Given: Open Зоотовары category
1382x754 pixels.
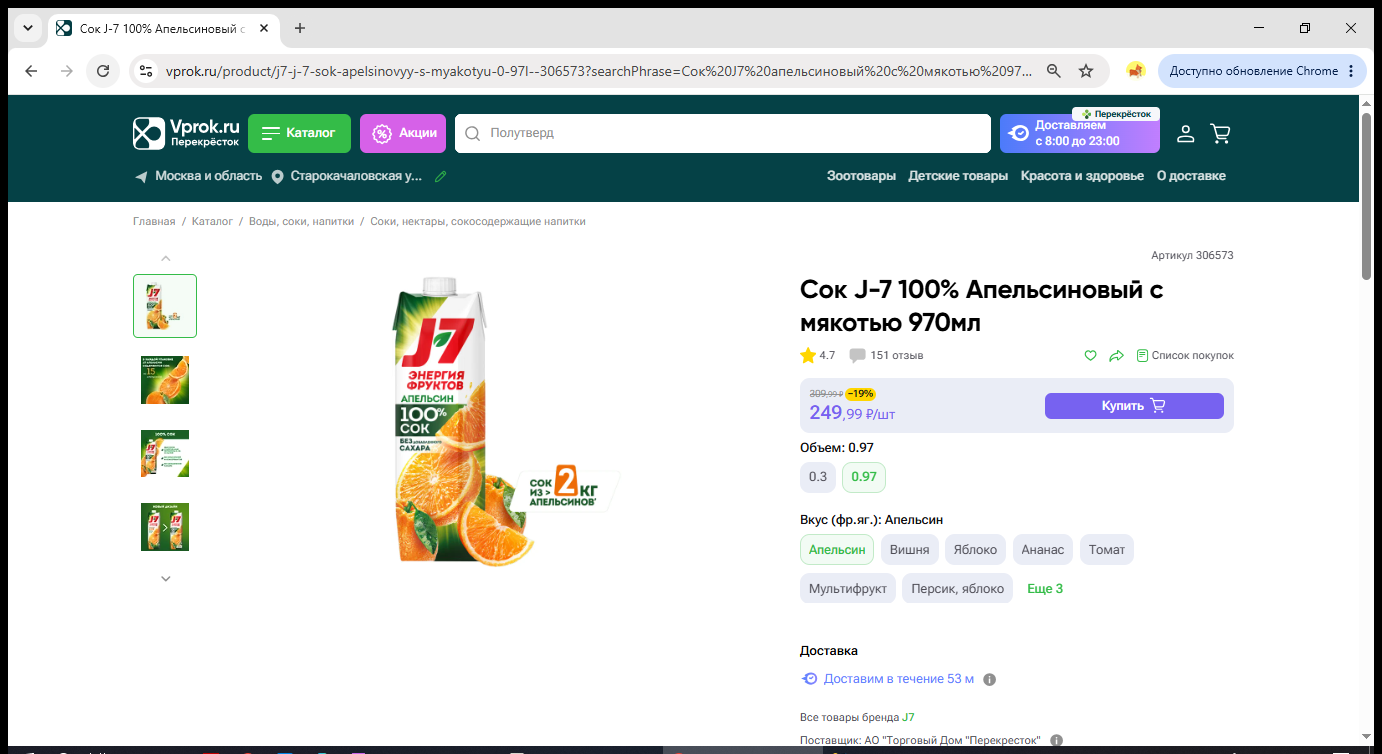Looking at the screenshot, I should coord(861,176).
